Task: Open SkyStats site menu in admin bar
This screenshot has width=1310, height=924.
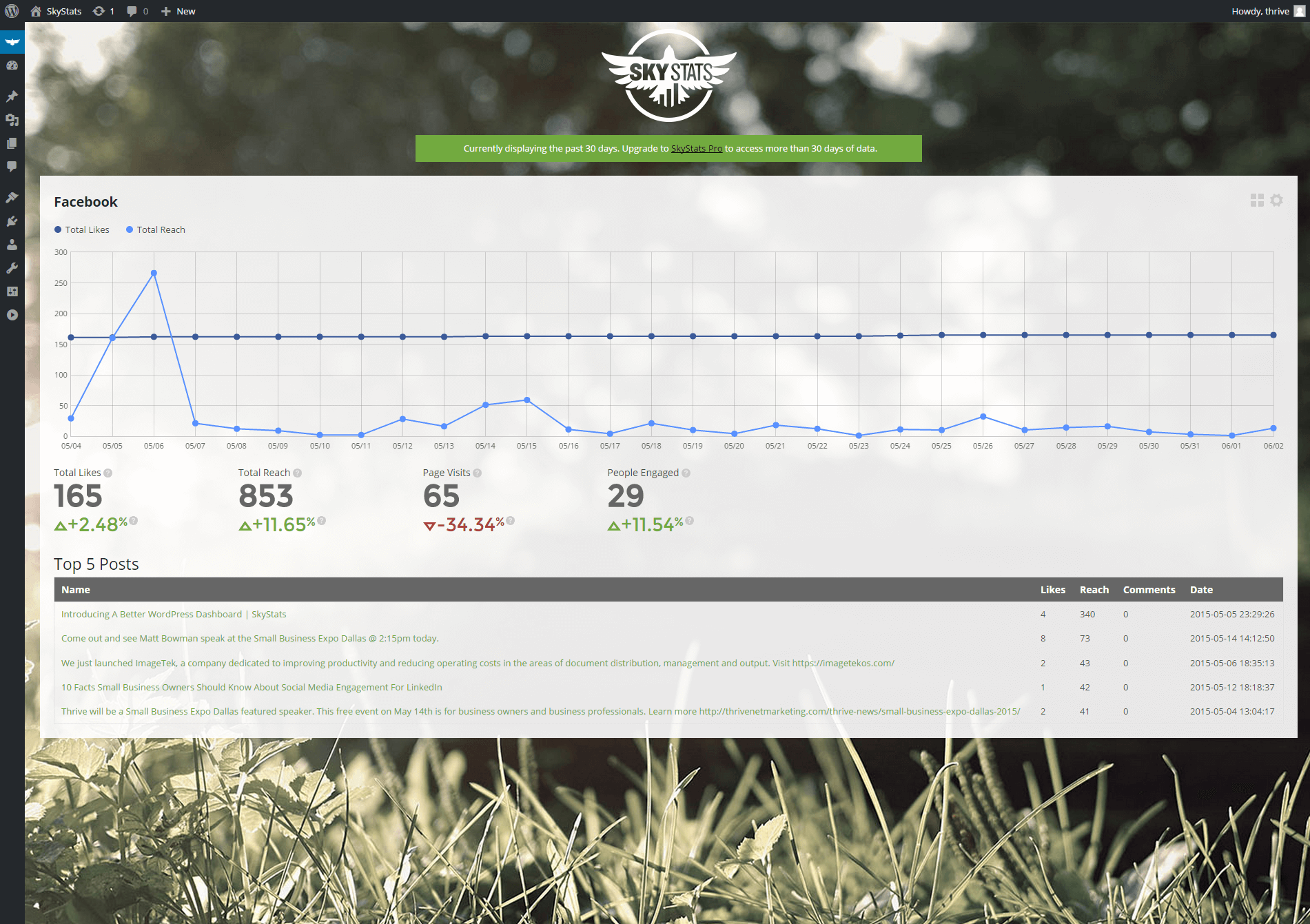Action: click(x=56, y=11)
